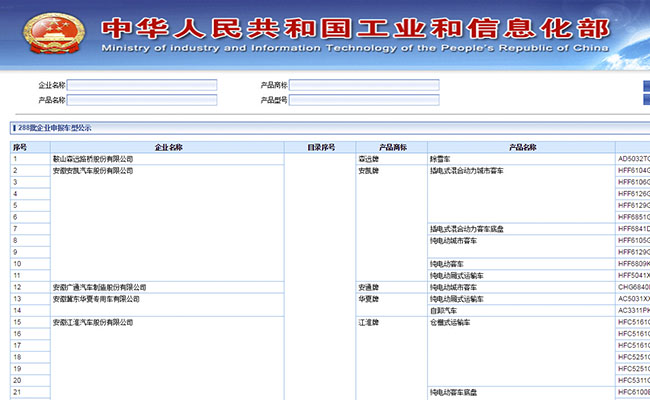Click the 288批企业申报车型公示 section title
This screenshot has height=400, width=650.
pyautogui.click(x=54, y=128)
